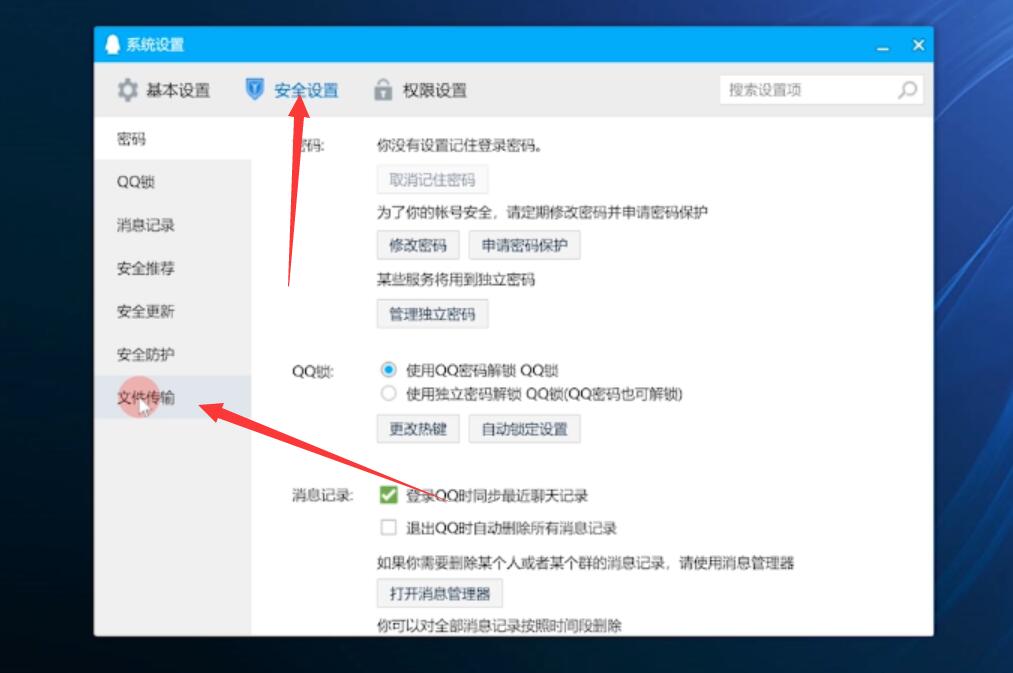Minimize the 系统设置 window
This screenshot has width=1013, height=673.
pos(882,46)
